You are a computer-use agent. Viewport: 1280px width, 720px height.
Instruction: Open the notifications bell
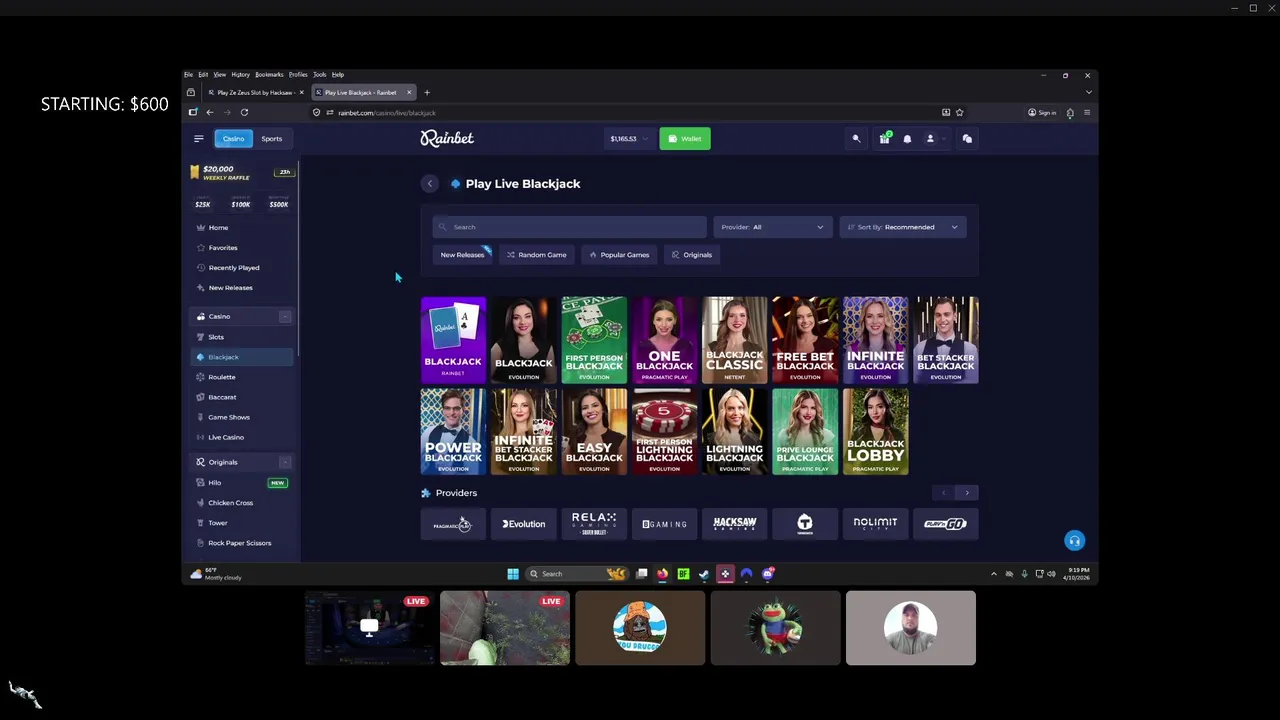907,139
